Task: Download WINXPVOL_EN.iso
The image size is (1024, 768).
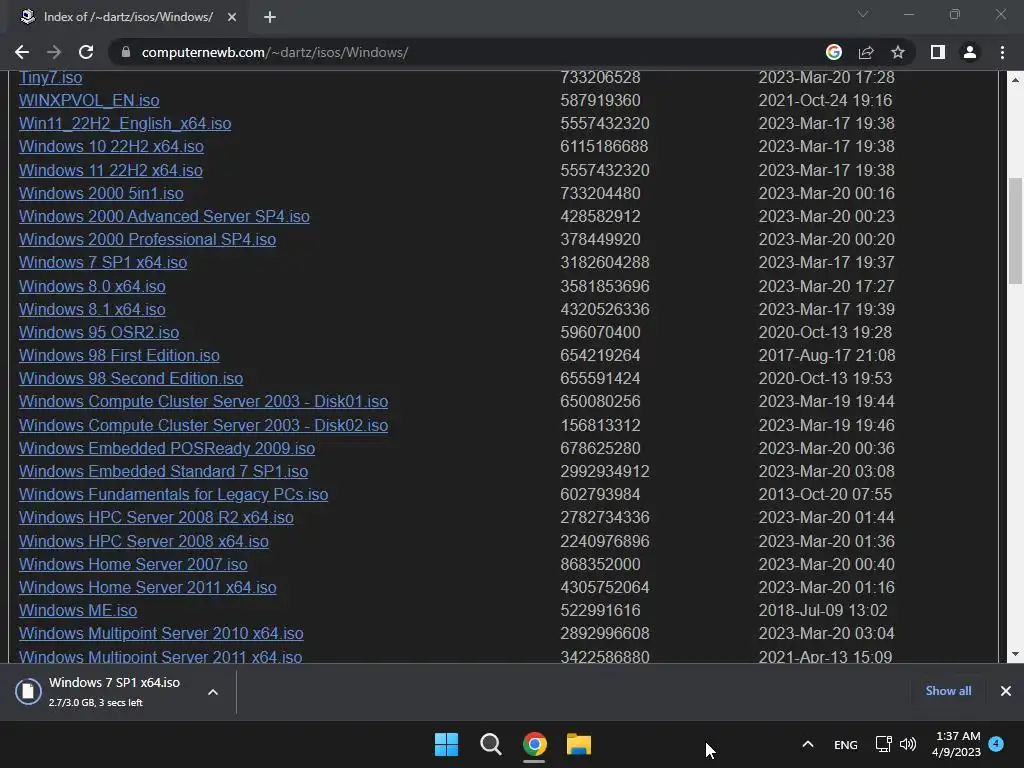Action: 89,101
